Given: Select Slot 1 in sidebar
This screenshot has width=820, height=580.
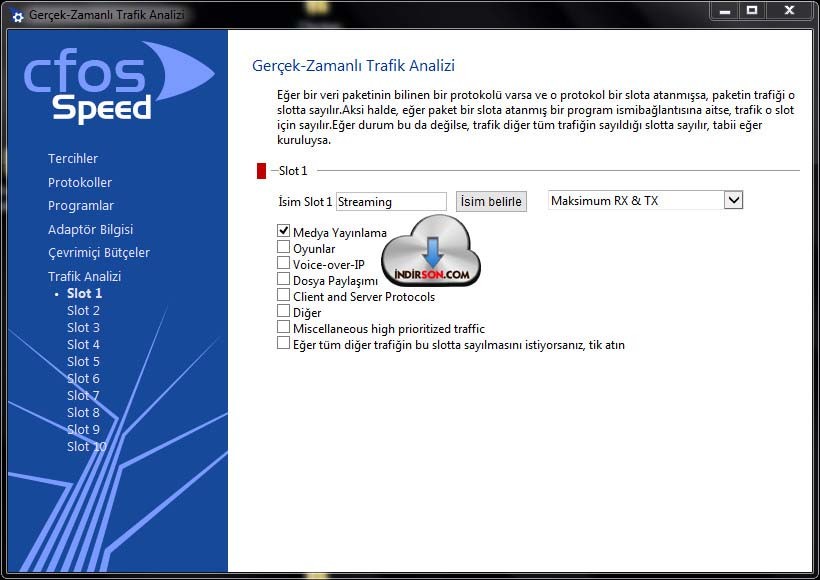Looking at the screenshot, I should (x=84, y=293).
